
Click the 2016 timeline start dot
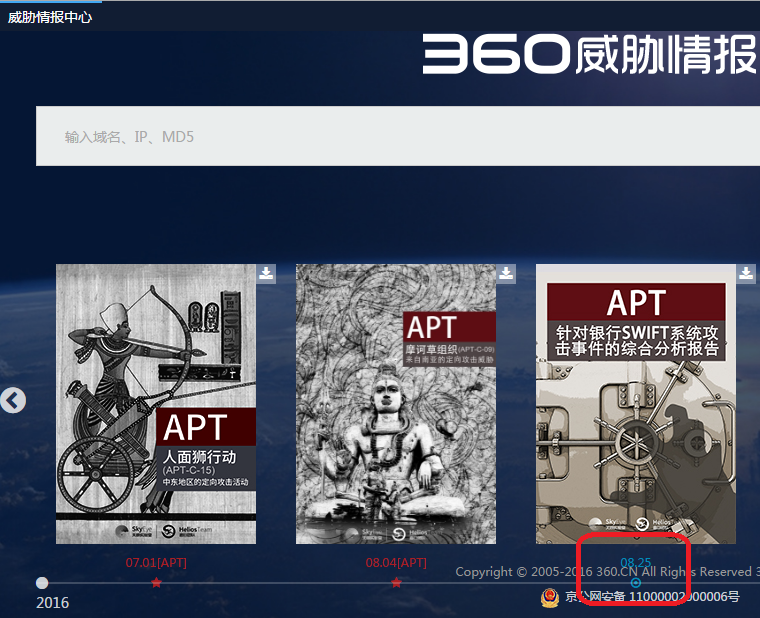pos(42,583)
